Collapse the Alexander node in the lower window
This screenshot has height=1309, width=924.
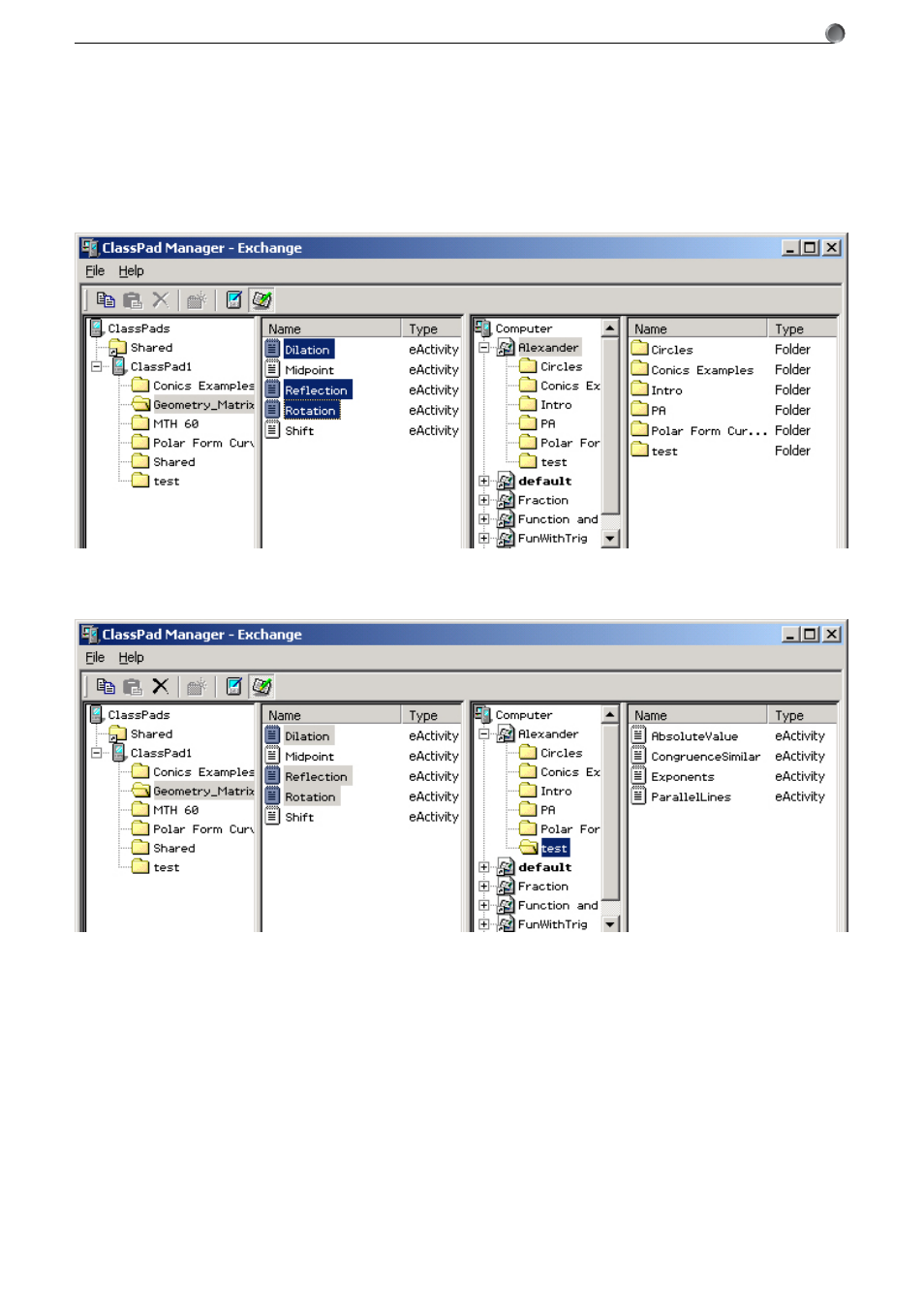[x=484, y=733]
